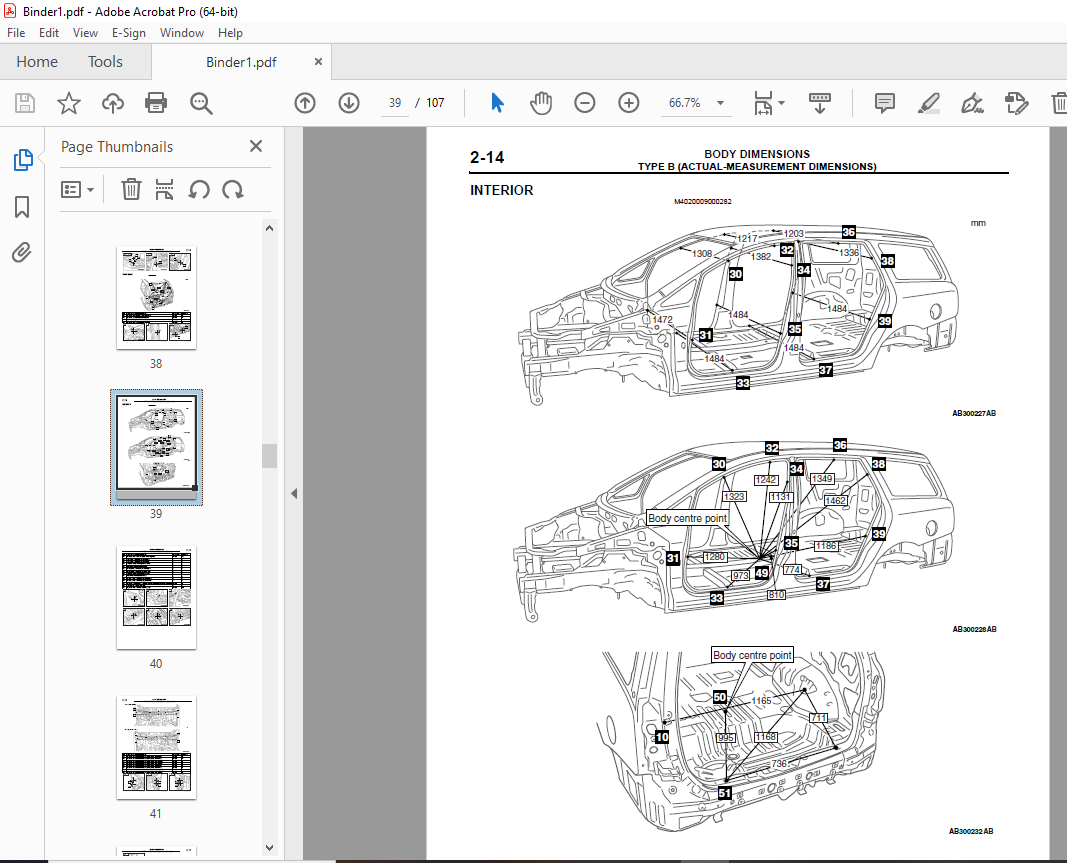Print the document using printer icon
1067x863 pixels.
pyautogui.click(x=156, y=103)
